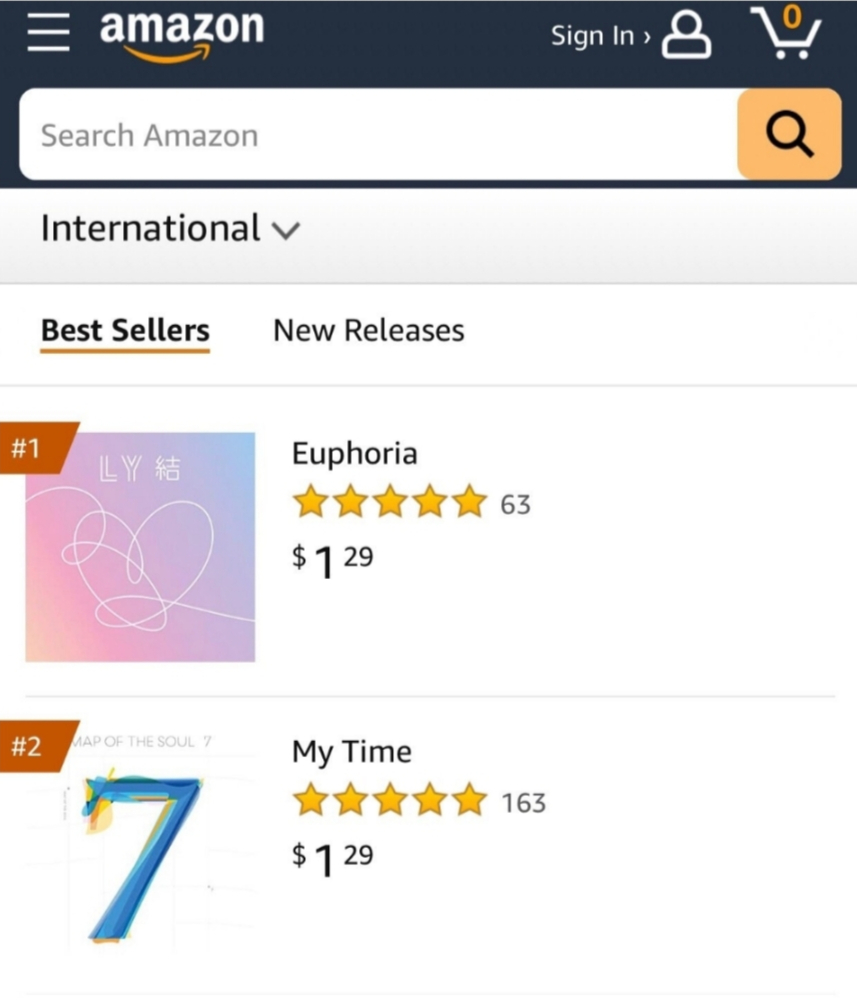Open the shopping cart
857x1008 pixels.
785,33
